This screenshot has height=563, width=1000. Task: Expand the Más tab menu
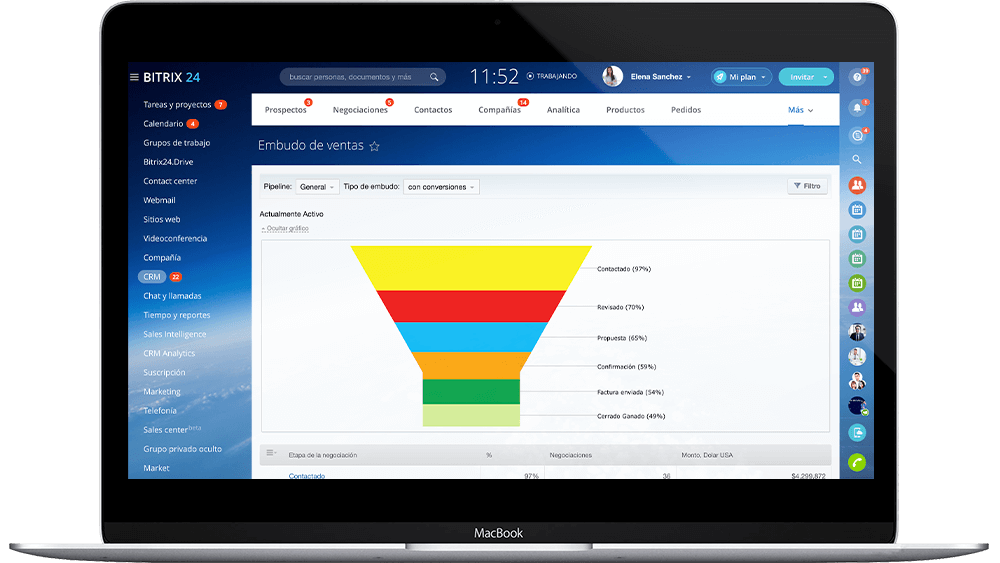tap(800, 110)
